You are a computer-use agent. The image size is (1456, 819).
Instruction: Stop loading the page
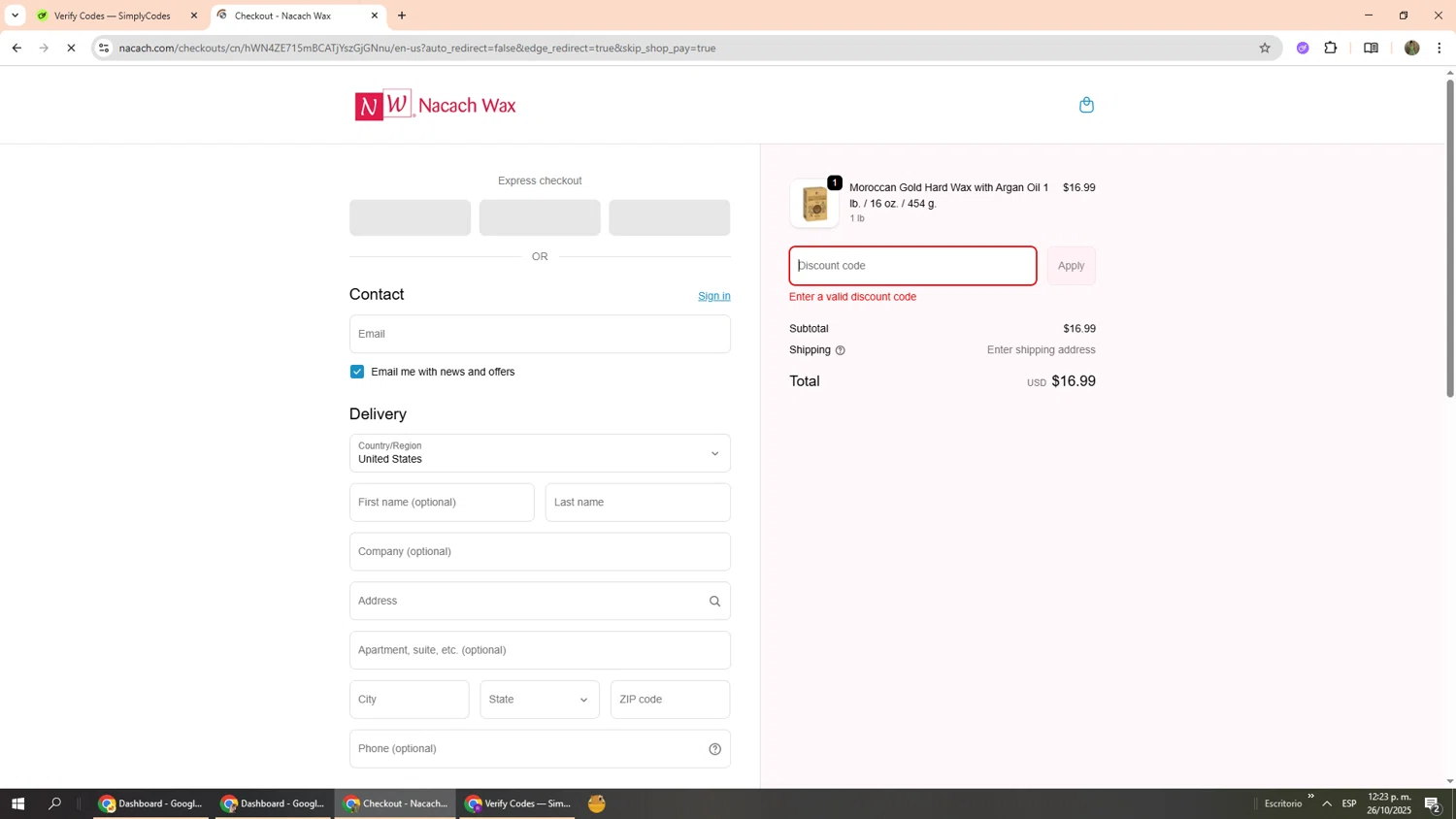click(71, 48)
